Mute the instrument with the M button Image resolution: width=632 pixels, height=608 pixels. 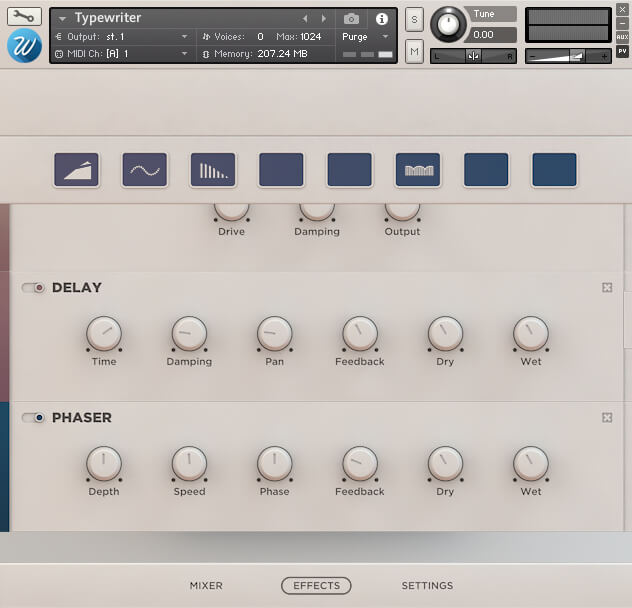(414, 51)
